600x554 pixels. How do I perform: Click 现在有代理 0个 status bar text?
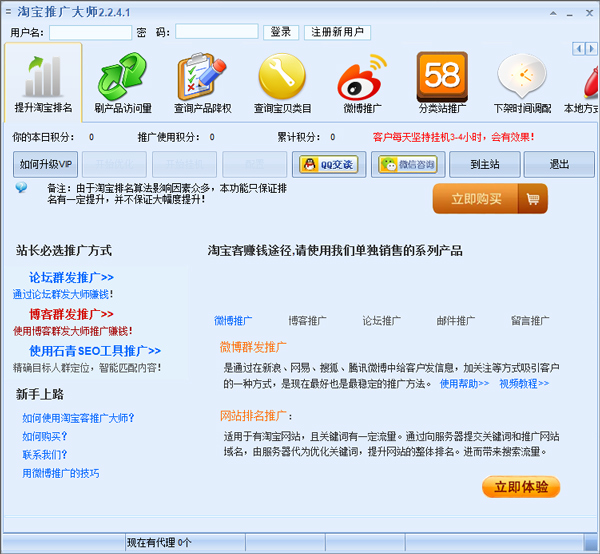coord(159,542)
